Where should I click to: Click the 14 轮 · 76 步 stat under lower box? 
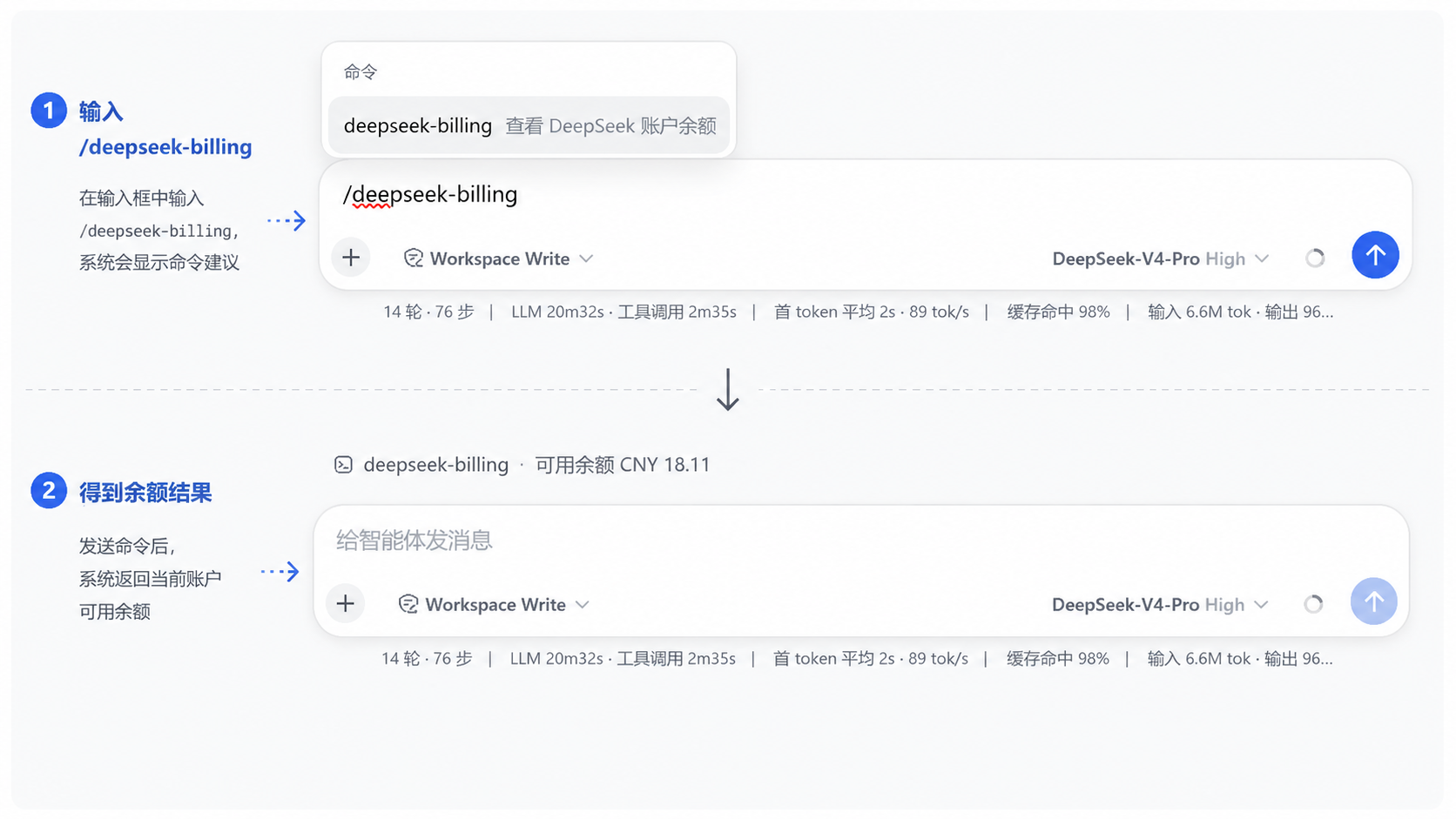point(427,659)
